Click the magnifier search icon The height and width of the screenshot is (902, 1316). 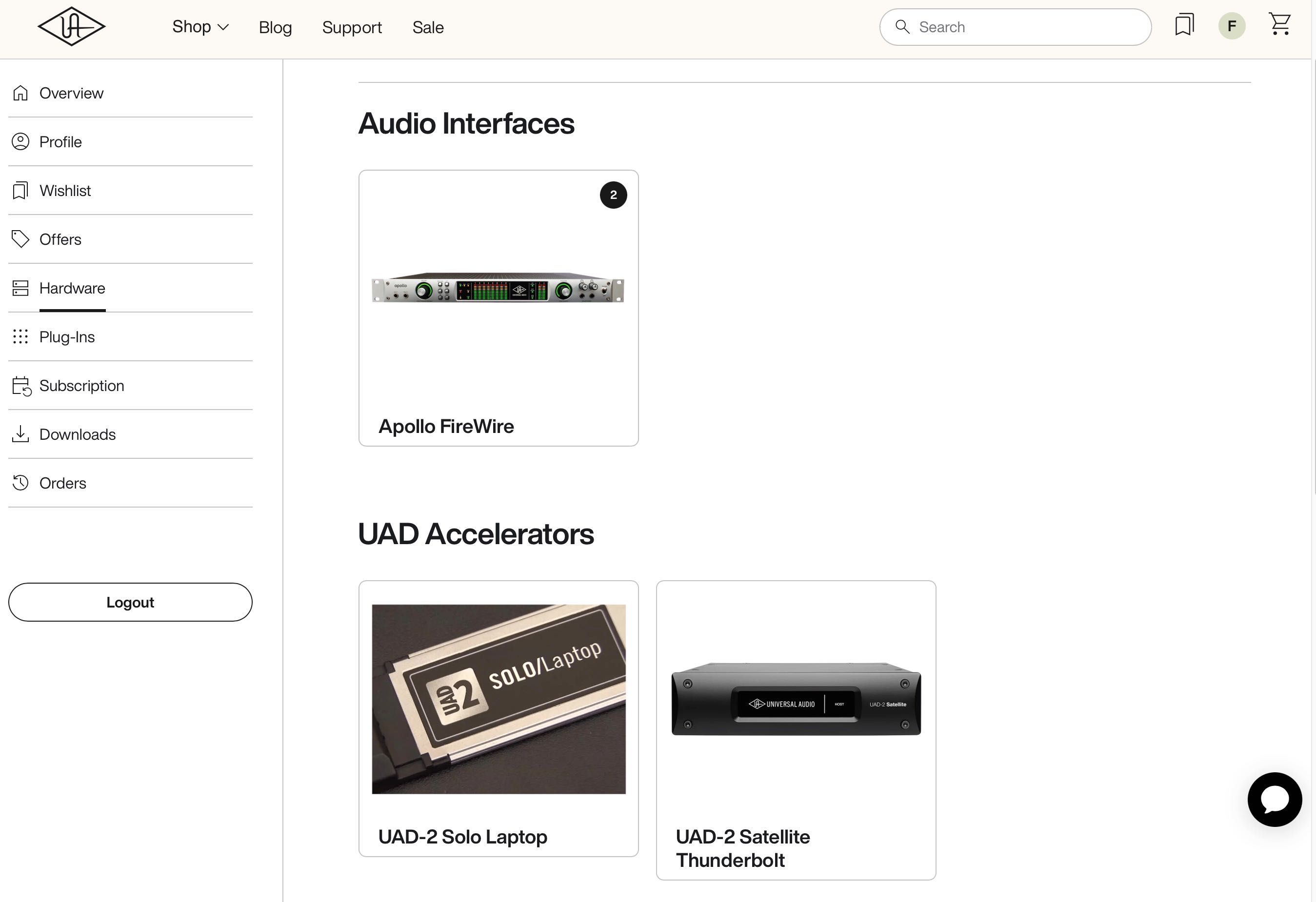[902, 27]
